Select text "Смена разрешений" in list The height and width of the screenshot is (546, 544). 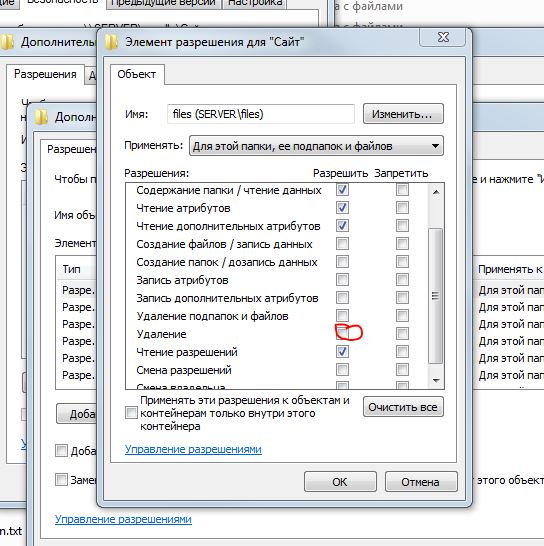click(184, 370)
